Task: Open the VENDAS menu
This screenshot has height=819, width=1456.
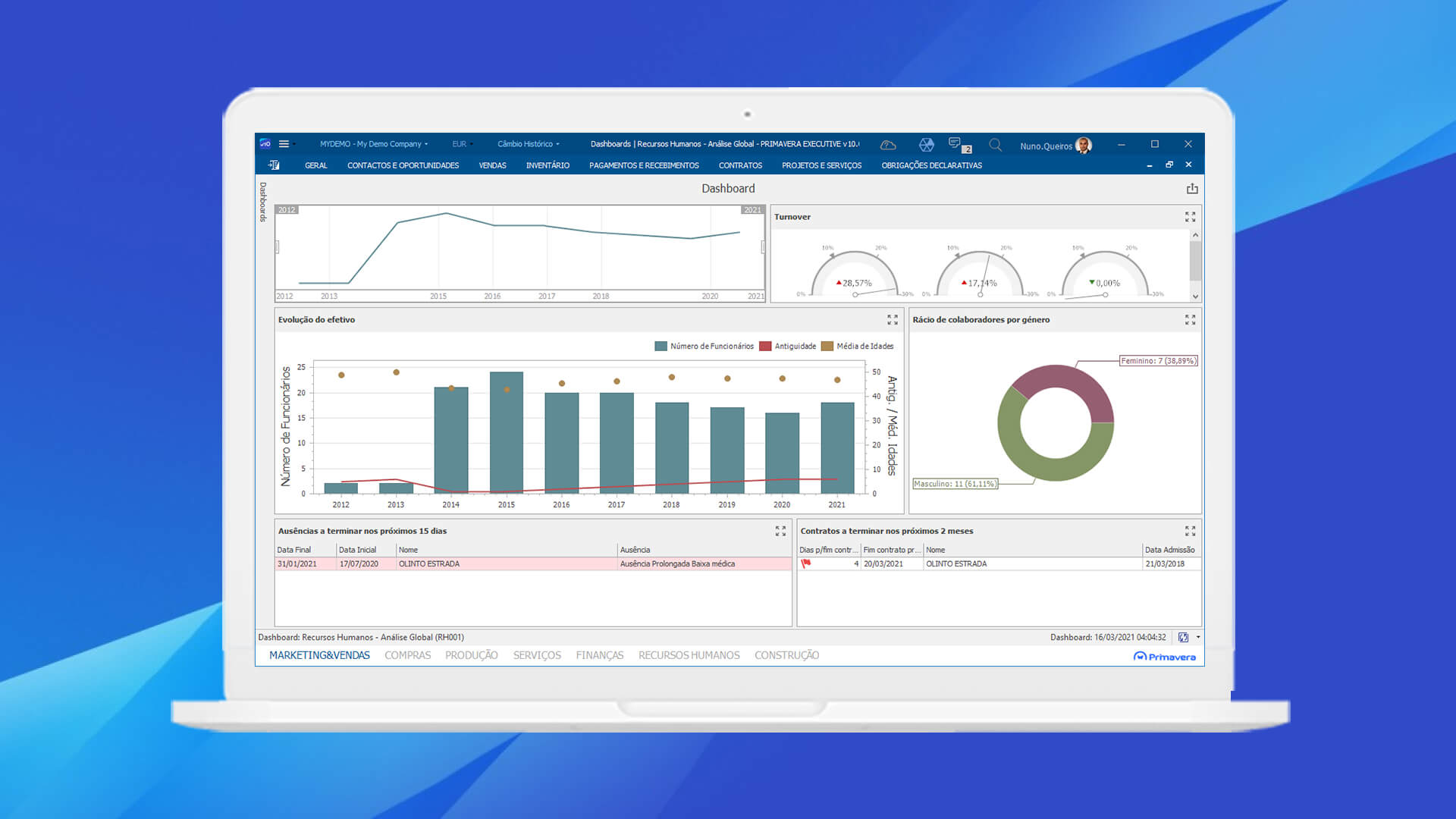Action: 492,165
